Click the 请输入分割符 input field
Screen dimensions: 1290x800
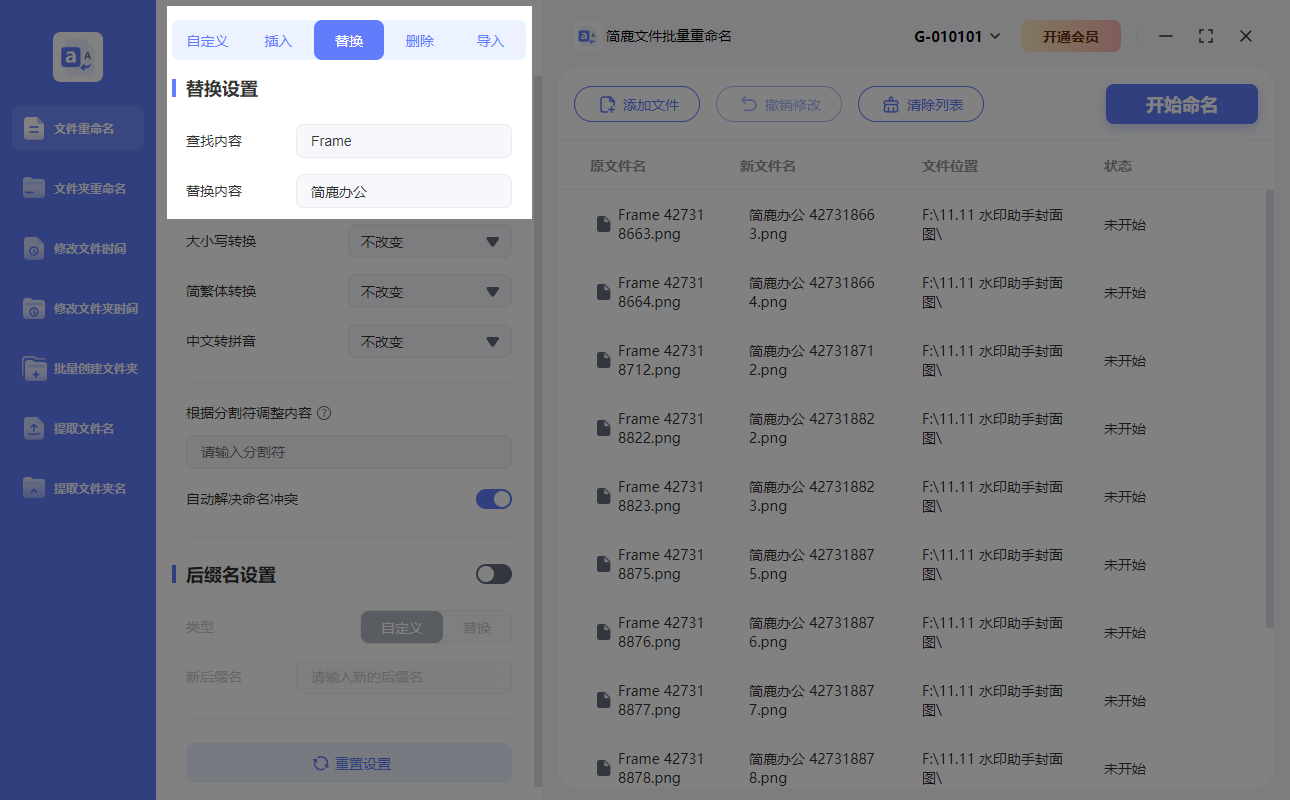click(x=349, y=452)
